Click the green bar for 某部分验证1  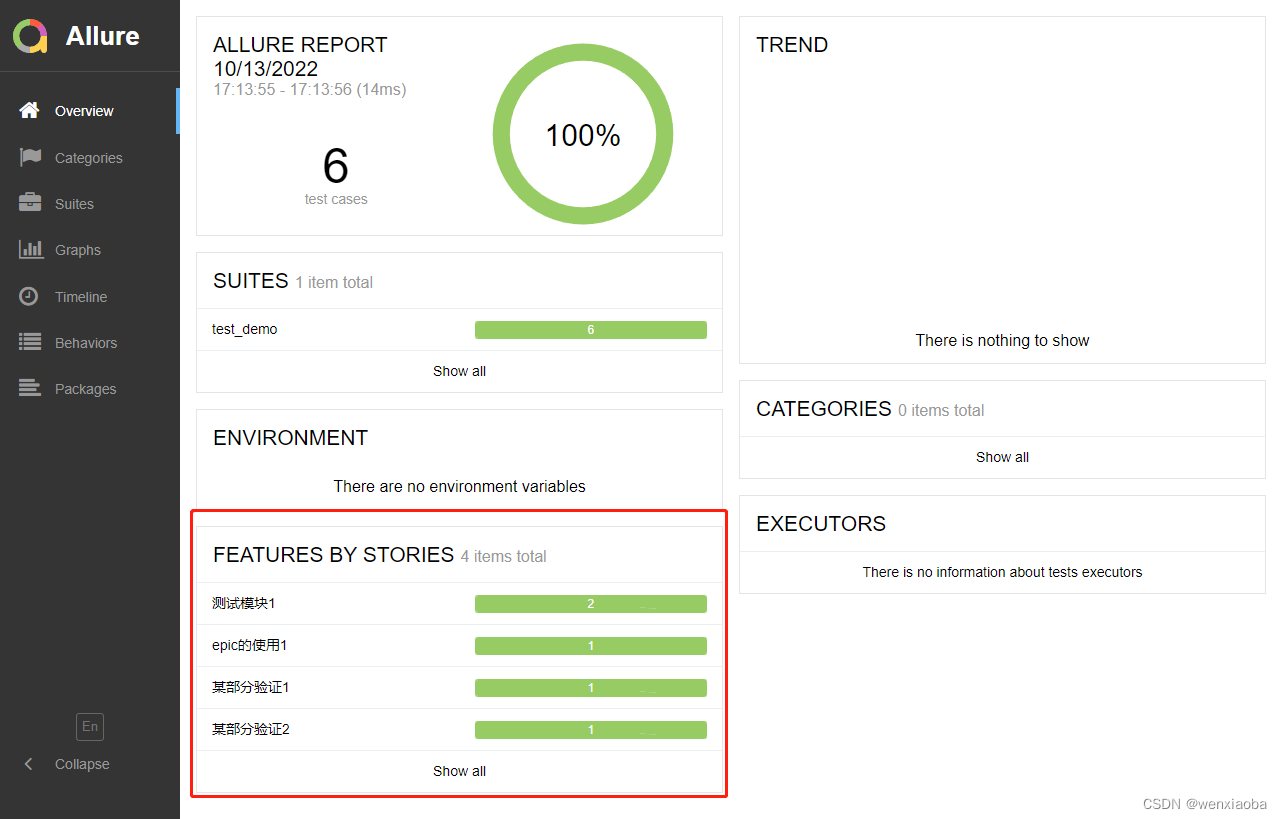pos(591,688)
